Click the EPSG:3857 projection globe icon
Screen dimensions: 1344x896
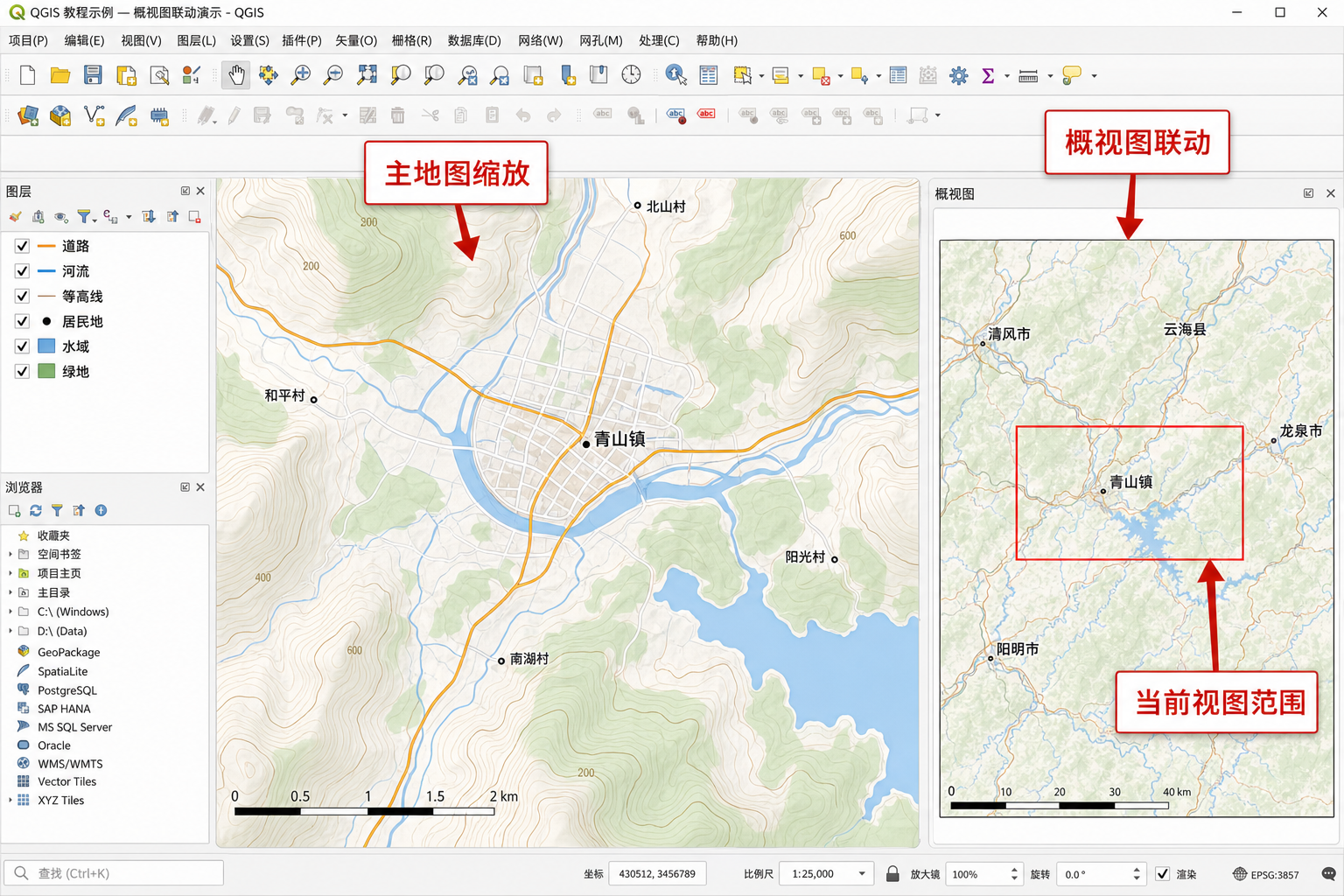point(1240,874)
